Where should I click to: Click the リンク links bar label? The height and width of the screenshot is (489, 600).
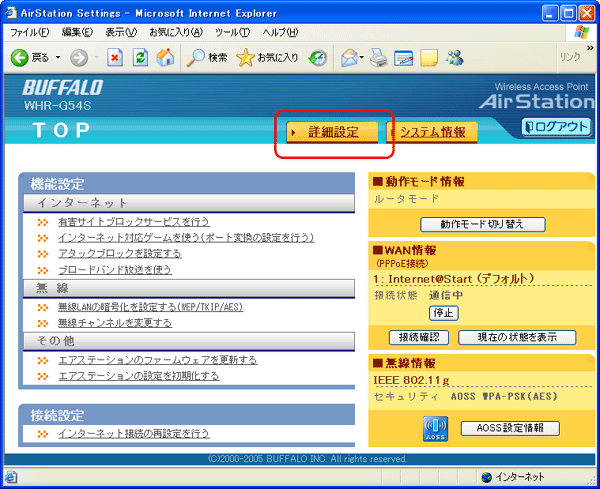click(570, 57)
